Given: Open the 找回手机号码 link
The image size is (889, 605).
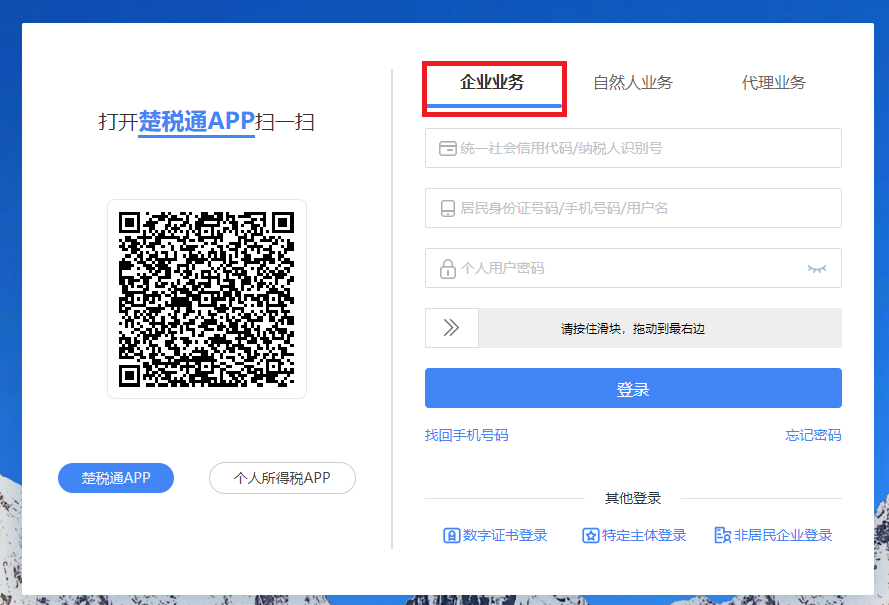Looking at the screenshot, I should [467, 435].
